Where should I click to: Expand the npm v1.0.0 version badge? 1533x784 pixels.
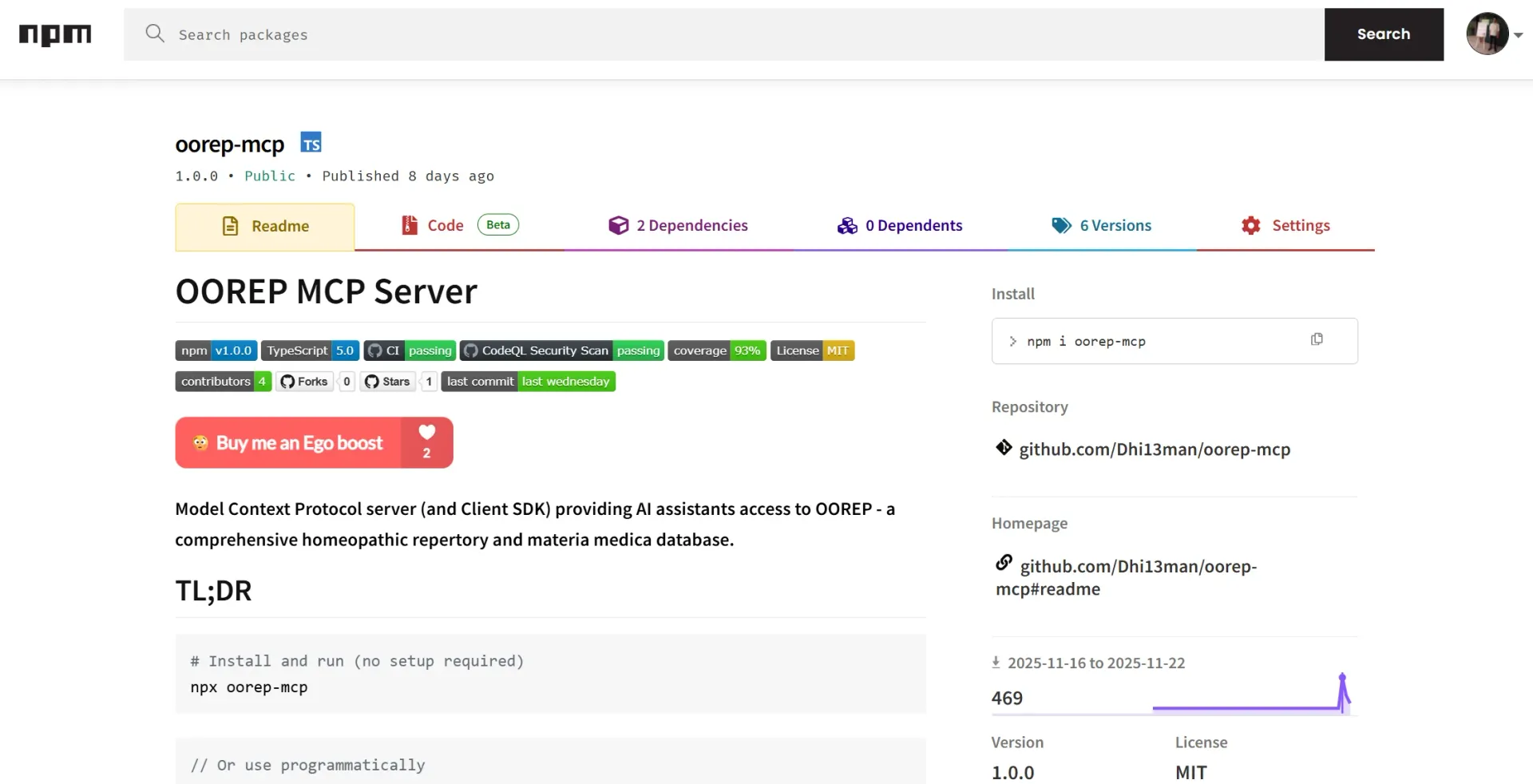pos(215,350)
